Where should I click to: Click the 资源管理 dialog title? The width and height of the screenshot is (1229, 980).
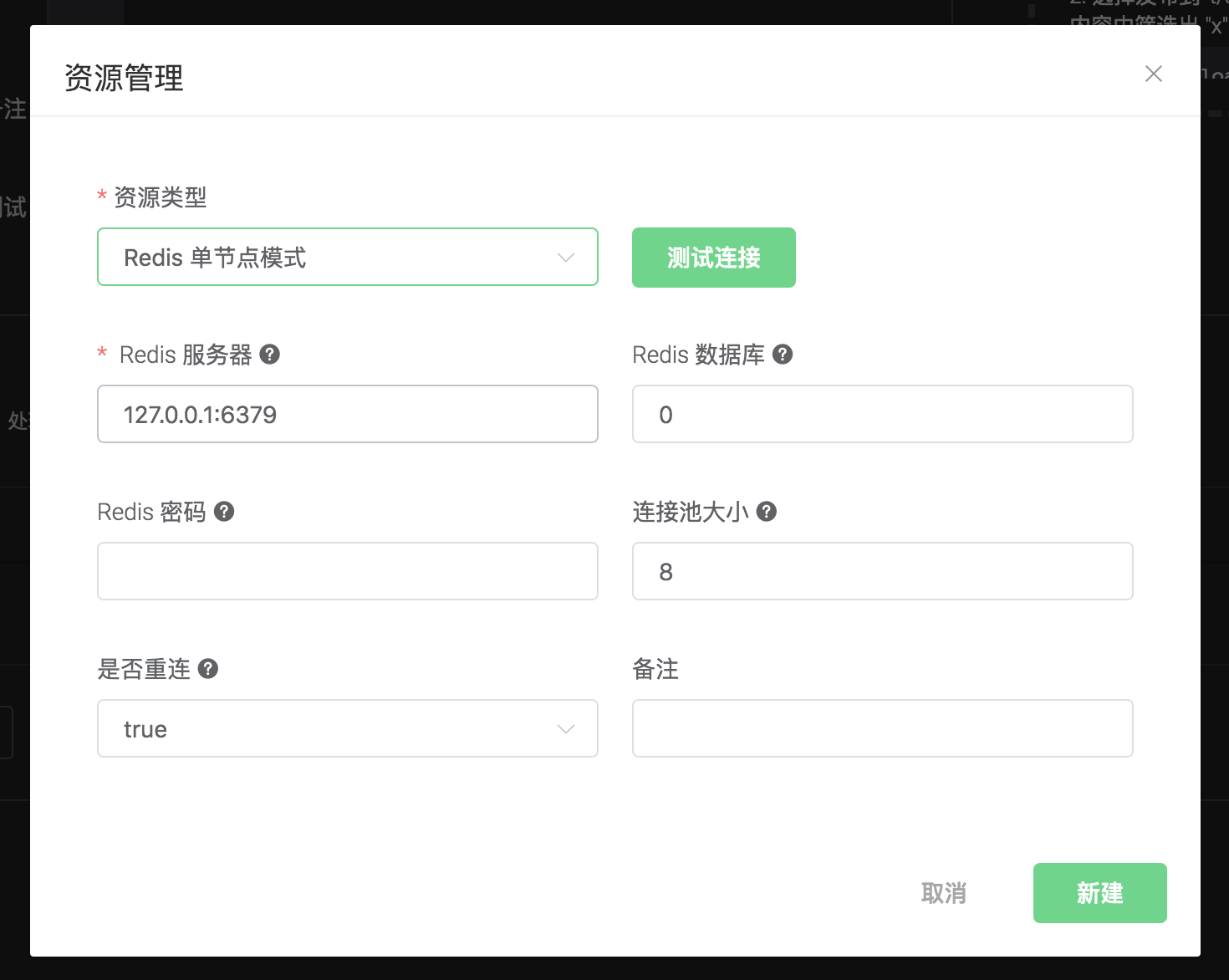tap(124, 79)
